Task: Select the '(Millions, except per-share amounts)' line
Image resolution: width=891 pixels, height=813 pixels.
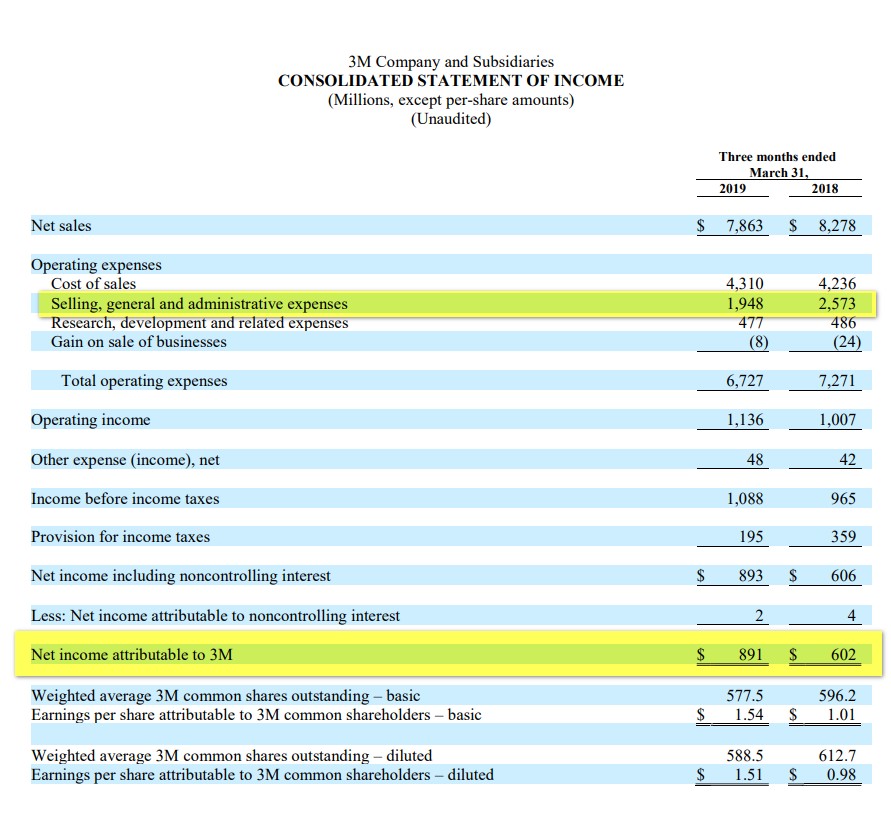Action: pyautogui.click(x=451, y=100)
